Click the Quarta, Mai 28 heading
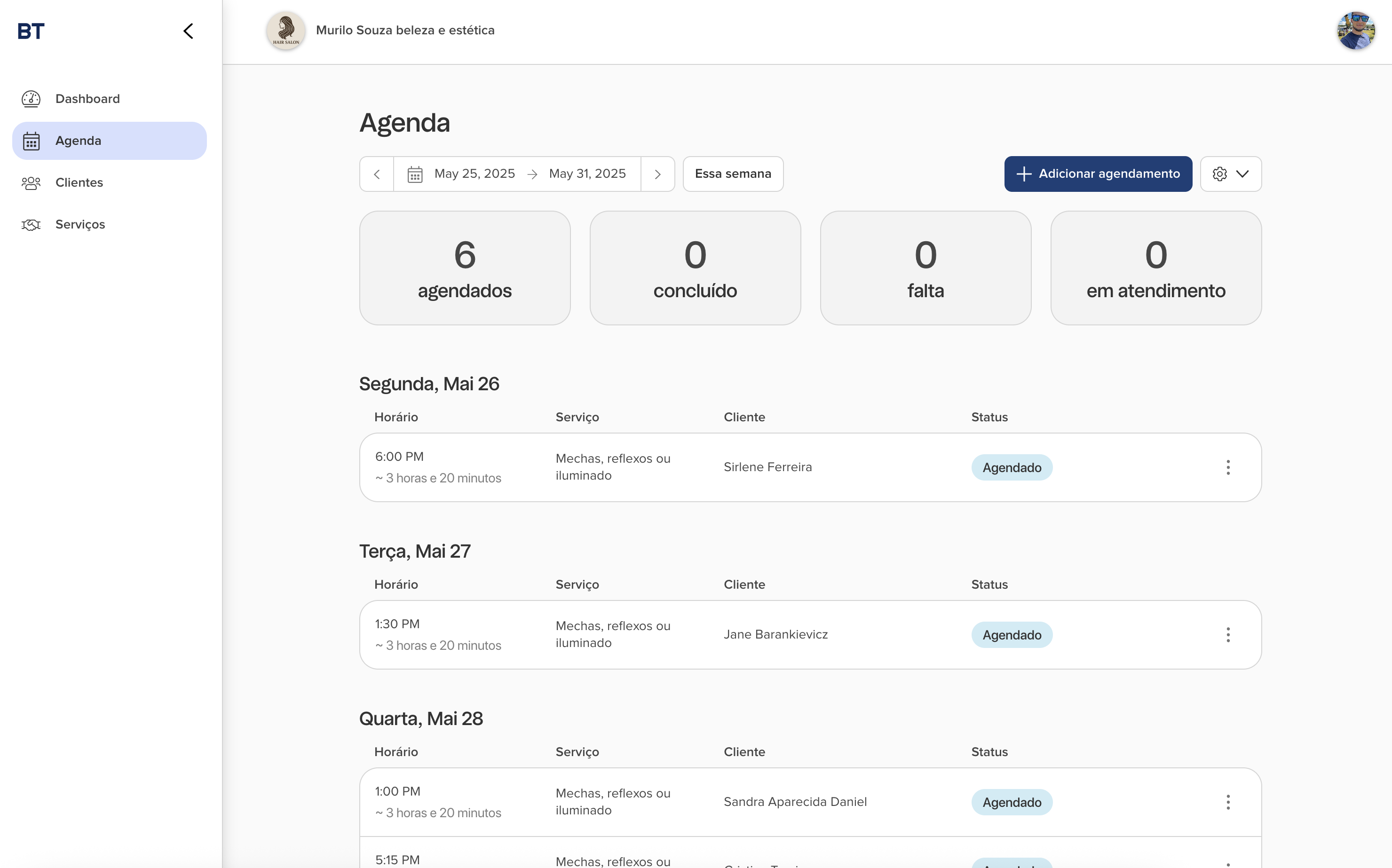The image size is (1392, 868). coord(421,719)
